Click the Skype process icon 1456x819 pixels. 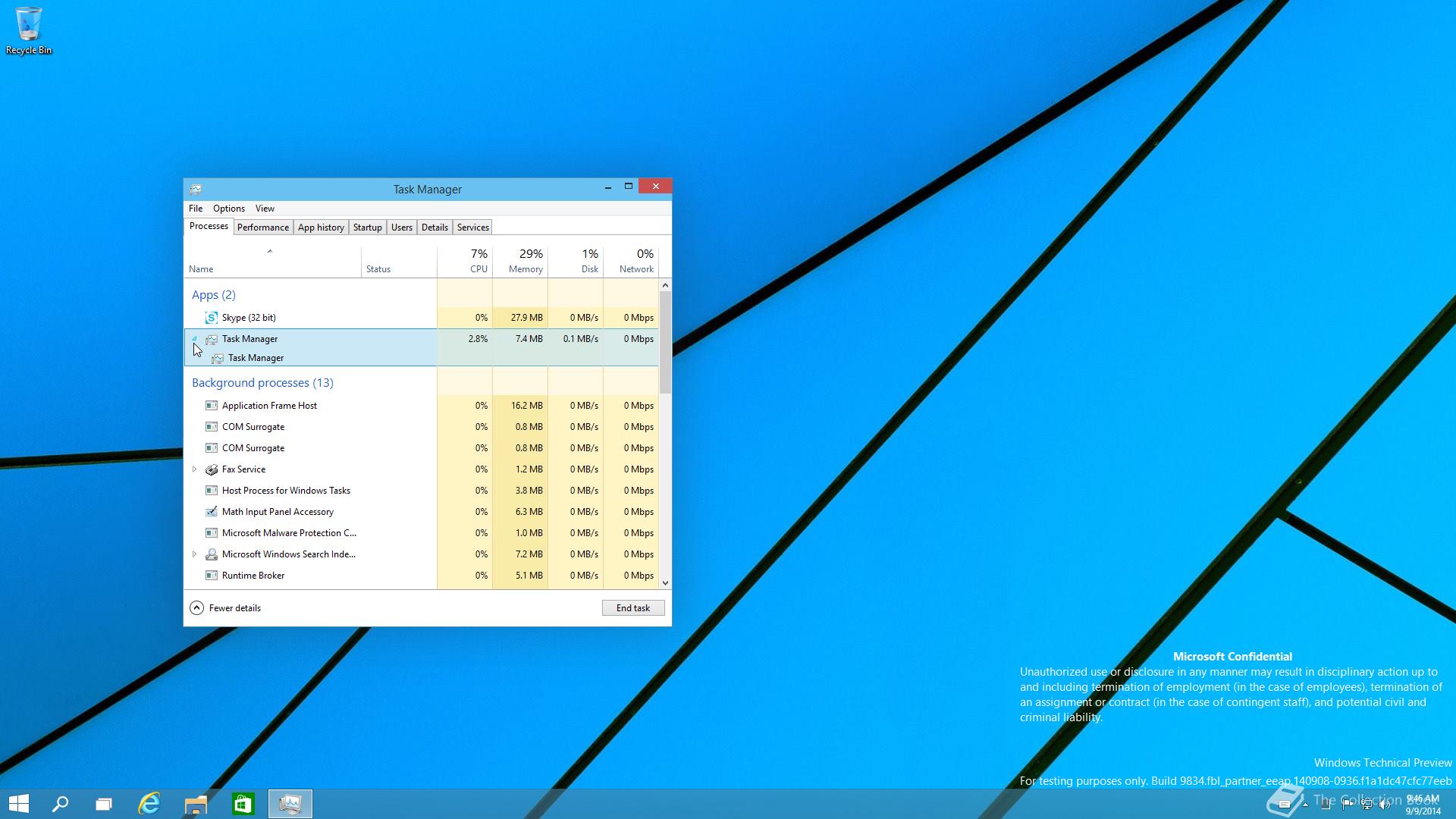[x=212, y=318]
